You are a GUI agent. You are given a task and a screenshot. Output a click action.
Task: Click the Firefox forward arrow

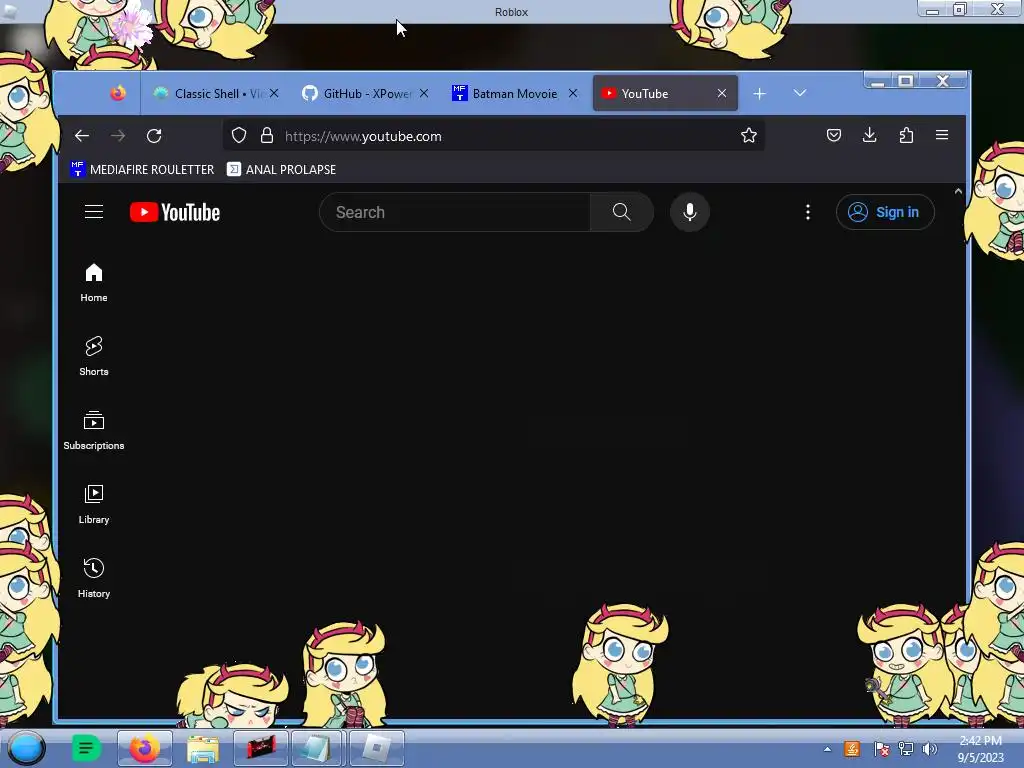118,136
